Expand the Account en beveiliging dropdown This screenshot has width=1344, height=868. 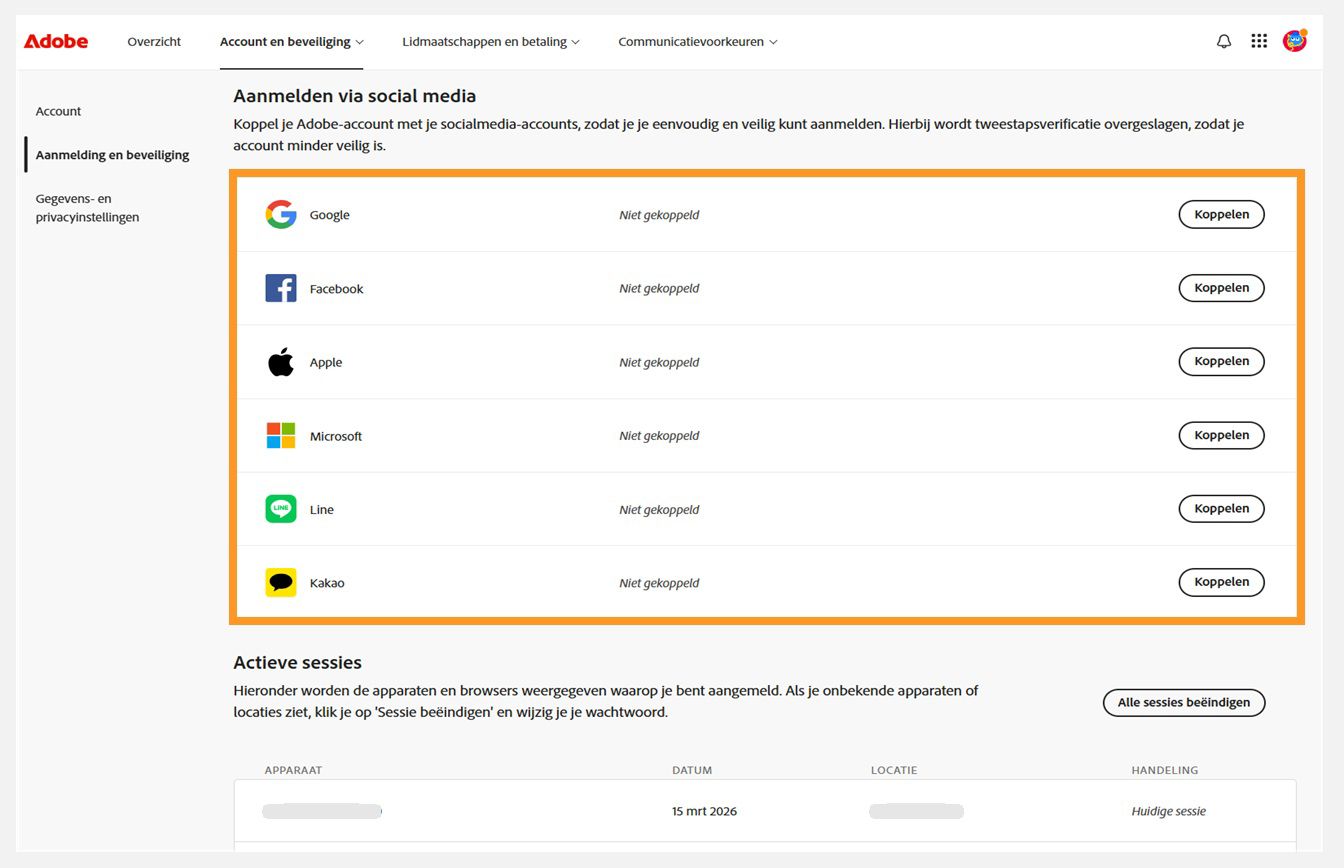click(291, 42)
